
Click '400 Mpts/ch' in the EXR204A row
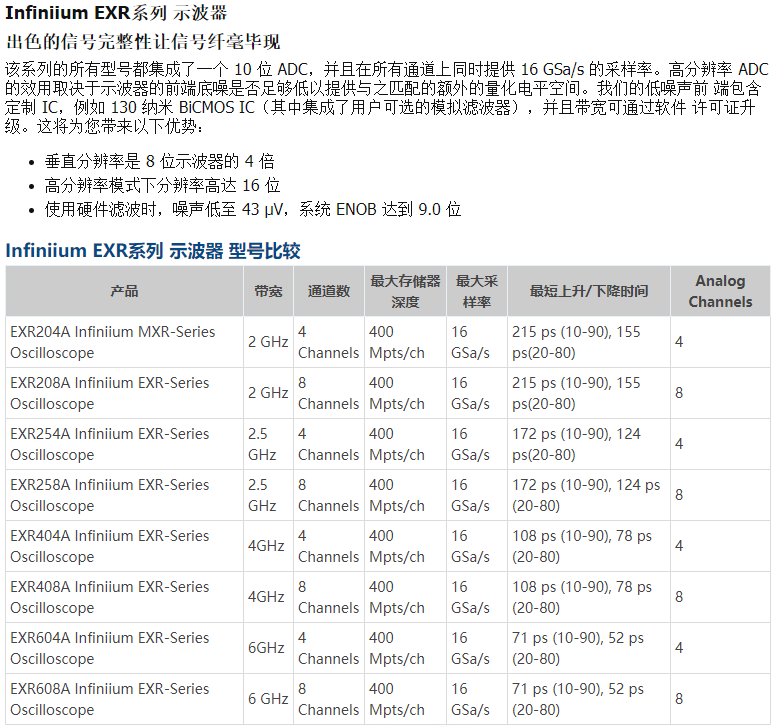click(397, 342)
